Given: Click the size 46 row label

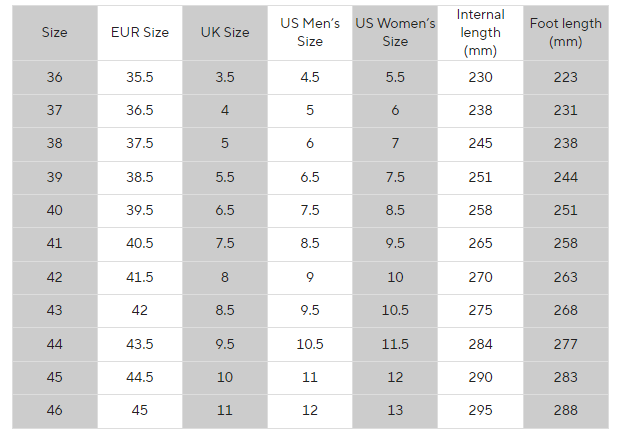Looking at the screenshot, I should click(55, 410).
